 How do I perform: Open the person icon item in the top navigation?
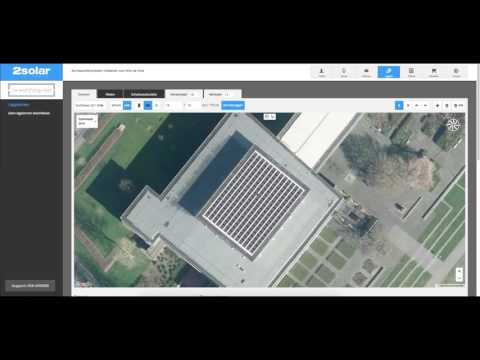(322, 72)
